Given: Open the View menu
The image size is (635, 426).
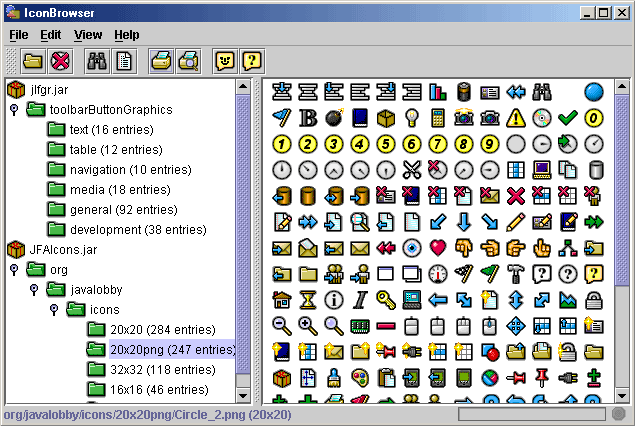Looking at the screenshot, I should click(88, 34).
